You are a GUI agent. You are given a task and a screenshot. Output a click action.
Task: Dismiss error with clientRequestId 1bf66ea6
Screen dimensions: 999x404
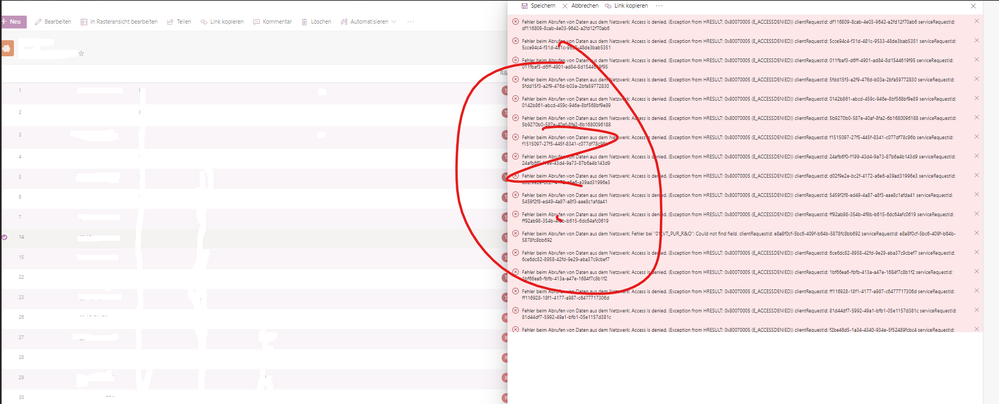[977, 271]
